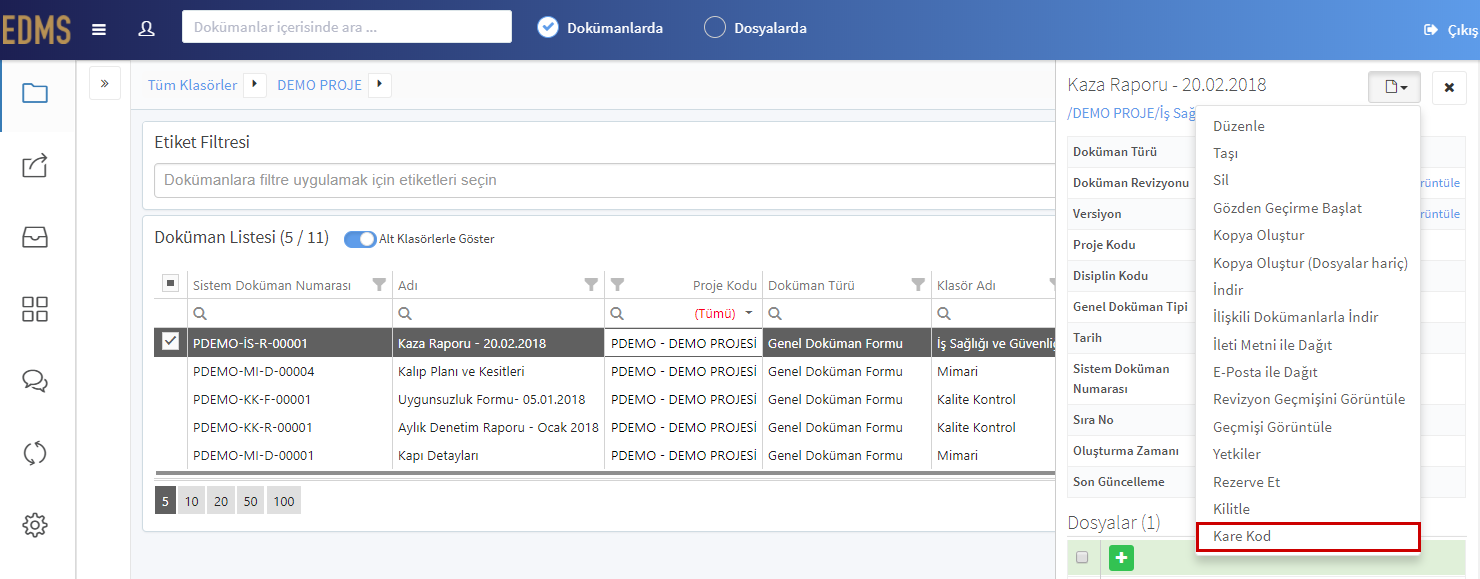Expand the arrow next to Tüm Klasörler

coord(255,85)
